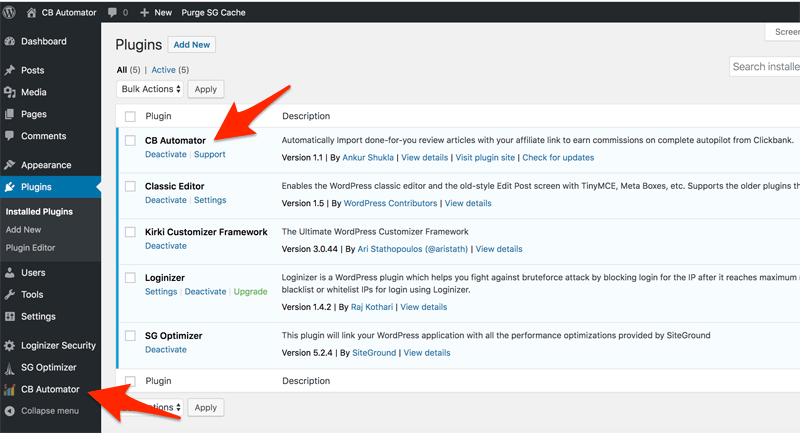The height and width of the screenshot is (433, 800).
Task: Tick the Classic Editor plugin checkbox
Action: (x=130, y=186)
